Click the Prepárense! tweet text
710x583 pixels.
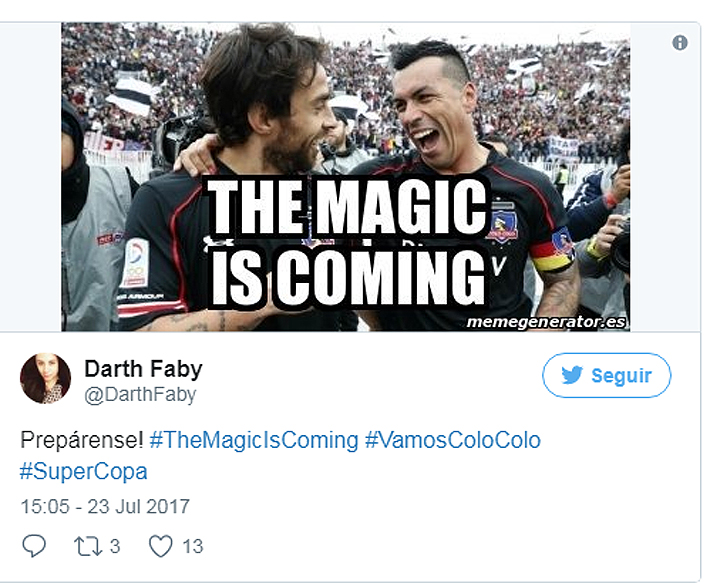point(82,440)
